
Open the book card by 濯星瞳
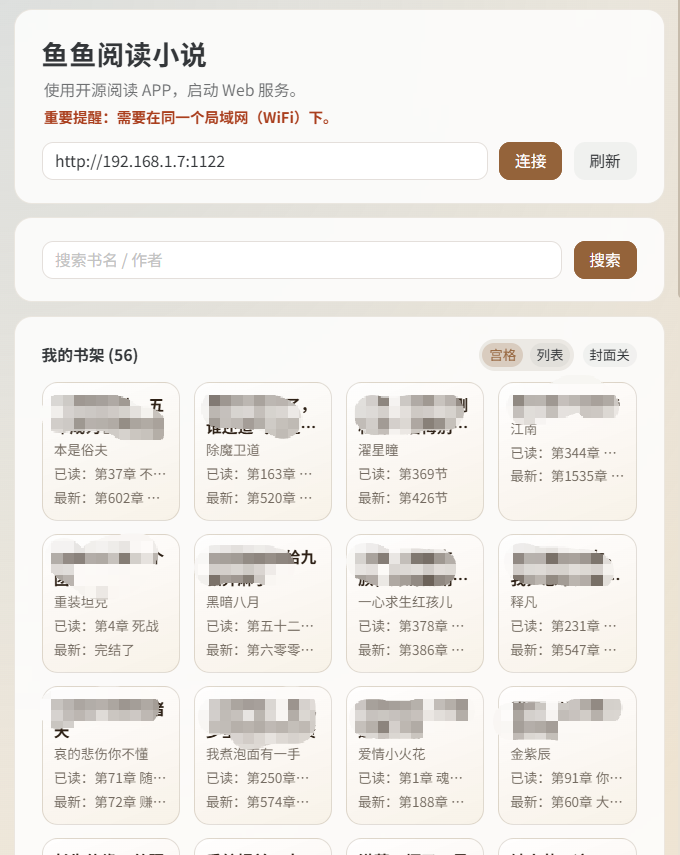click(414, 451)
